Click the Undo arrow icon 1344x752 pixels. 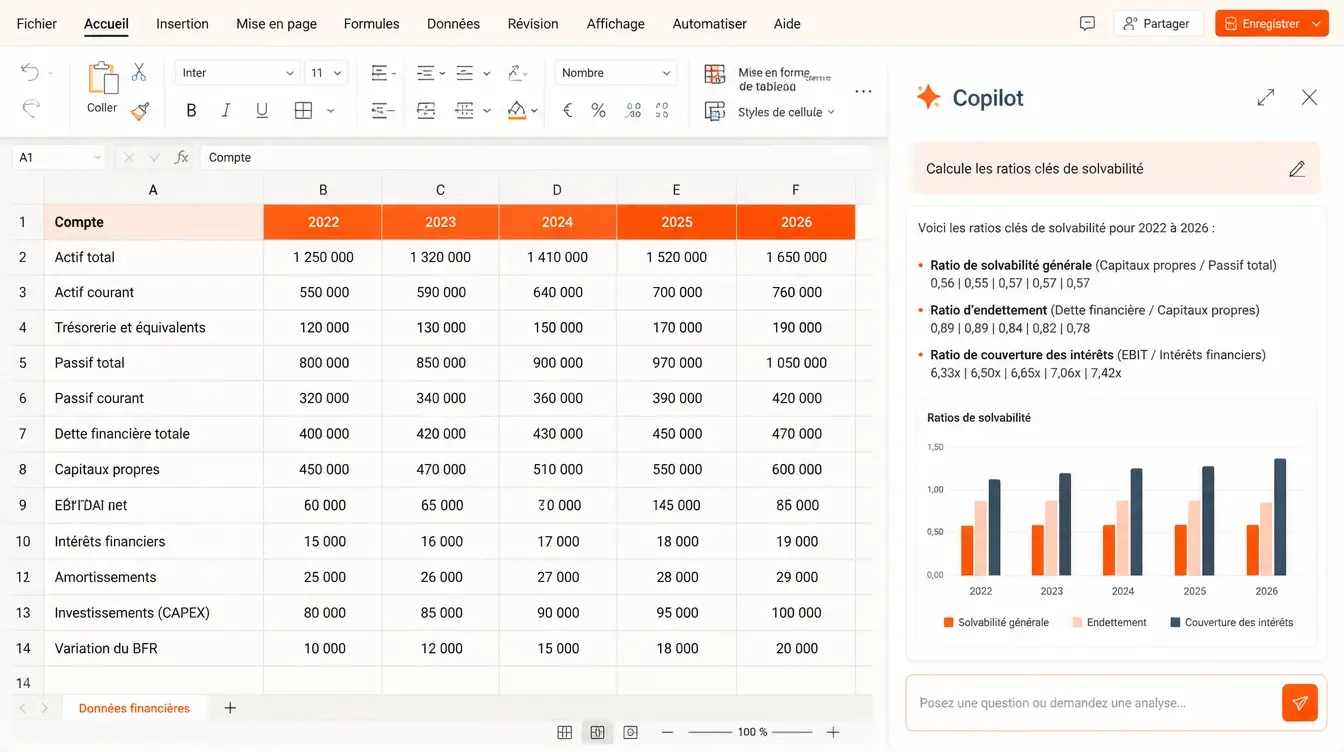30,72
